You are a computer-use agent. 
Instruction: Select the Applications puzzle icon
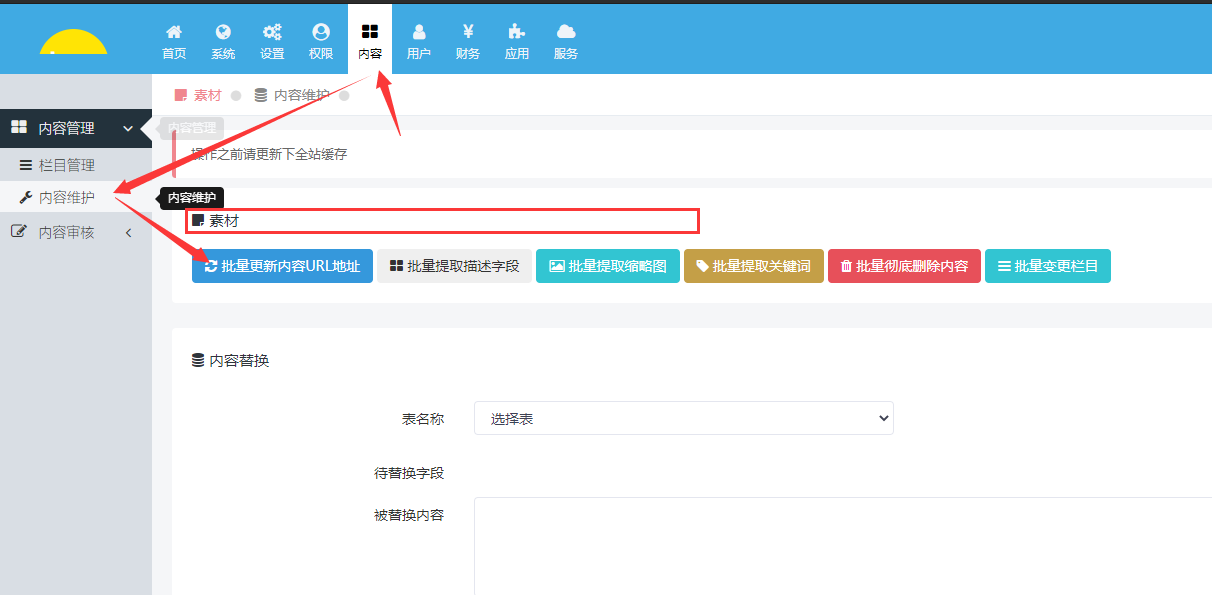pos(517,33)
